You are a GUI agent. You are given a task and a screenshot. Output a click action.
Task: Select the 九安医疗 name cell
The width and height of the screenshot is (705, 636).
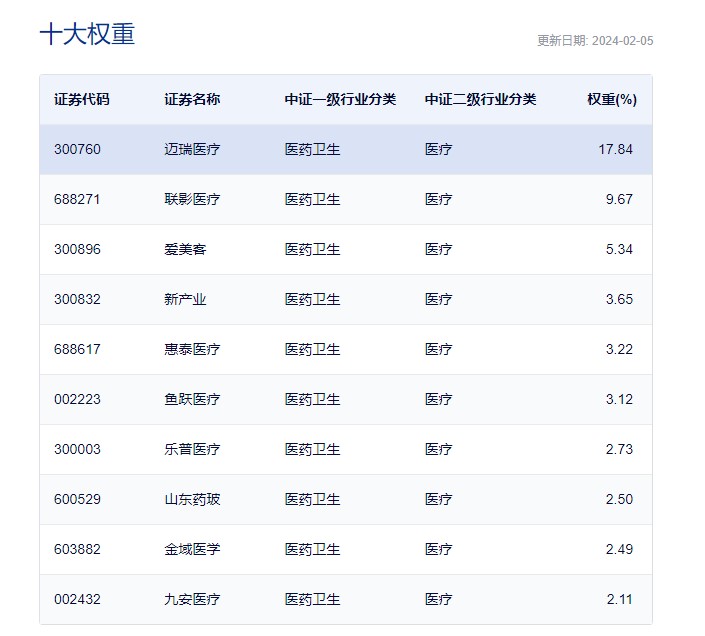(192, 599)
